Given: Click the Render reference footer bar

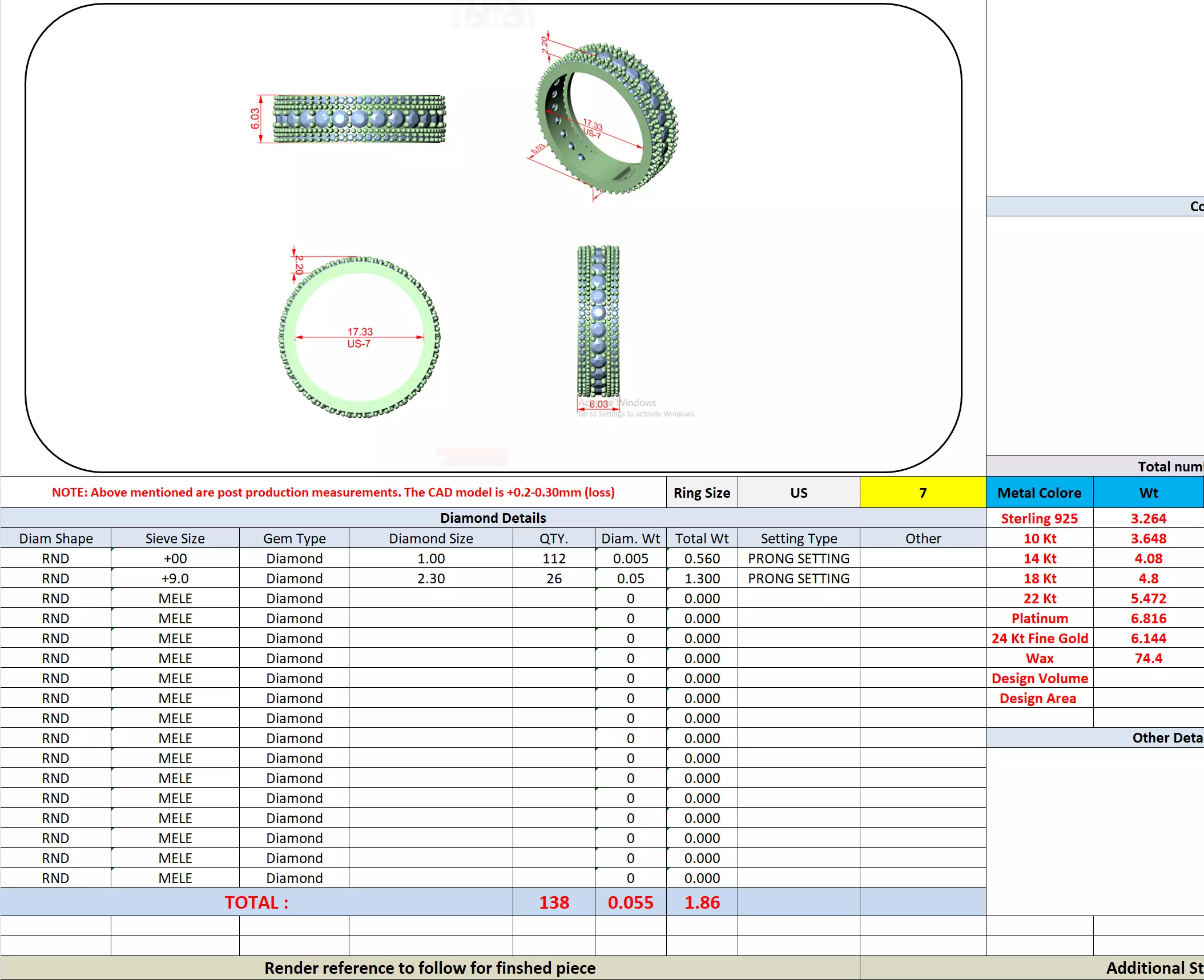Looking at the screenshot, I should (429, 968).
